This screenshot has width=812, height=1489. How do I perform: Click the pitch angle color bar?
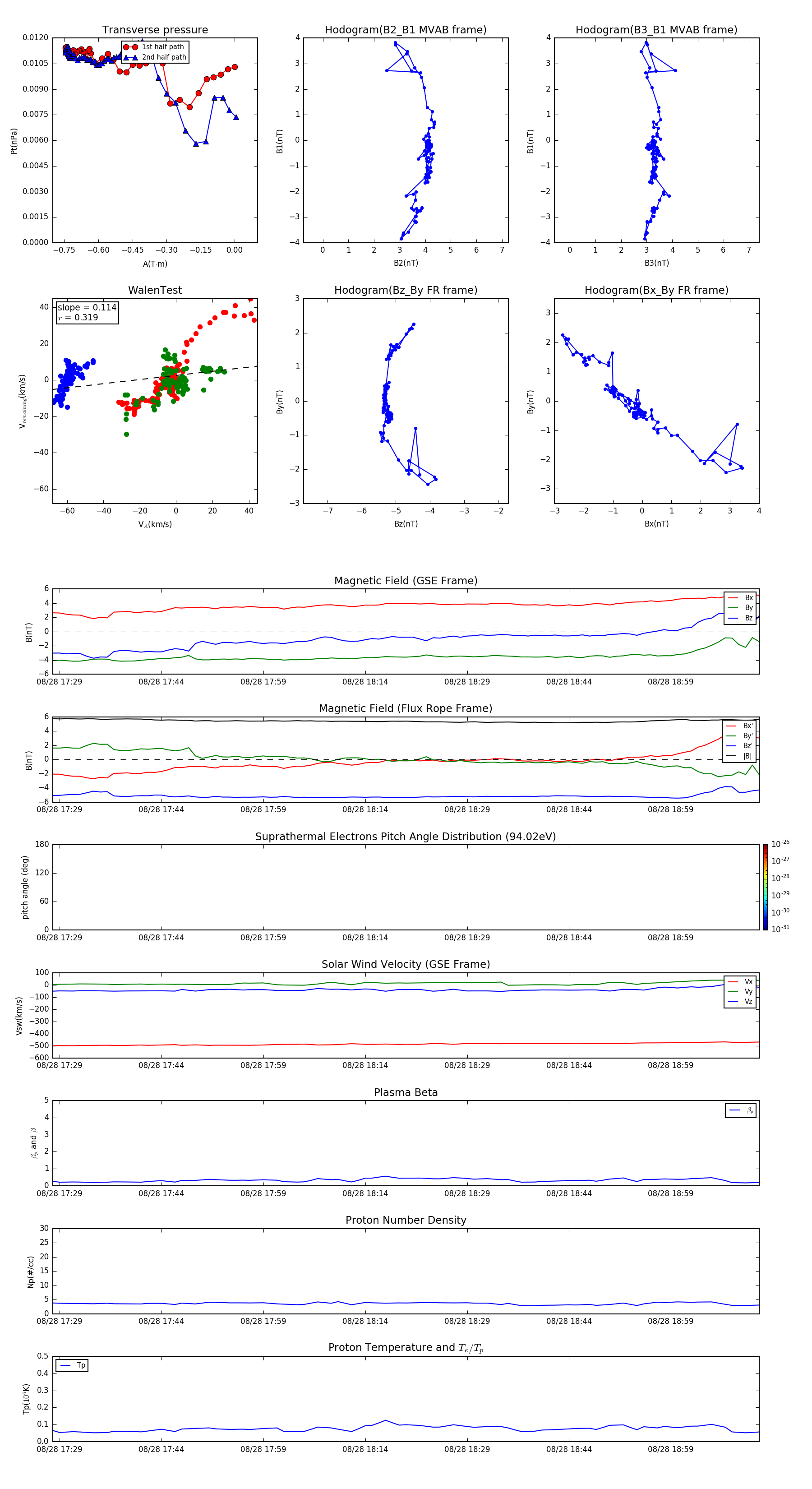click(x=765, y=887)
